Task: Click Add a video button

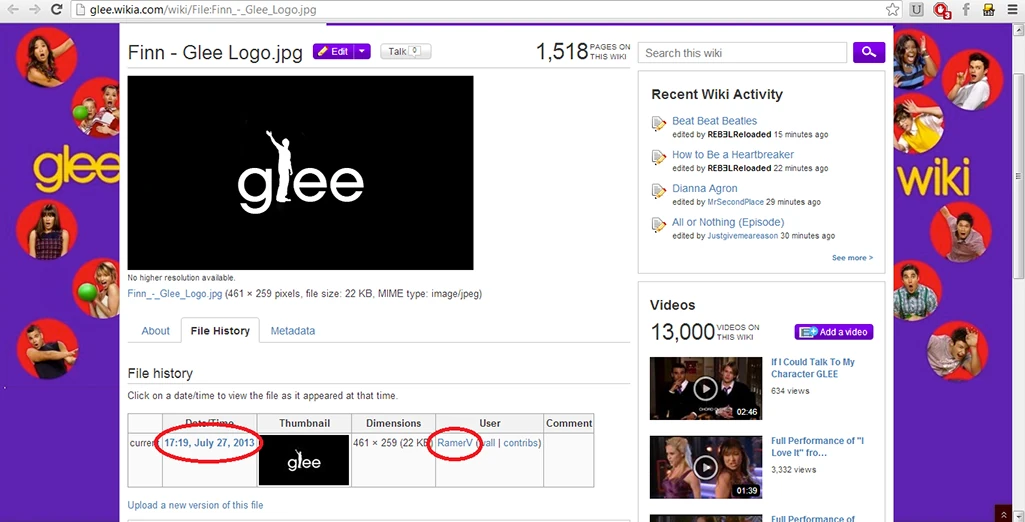Action: point(834,332)
